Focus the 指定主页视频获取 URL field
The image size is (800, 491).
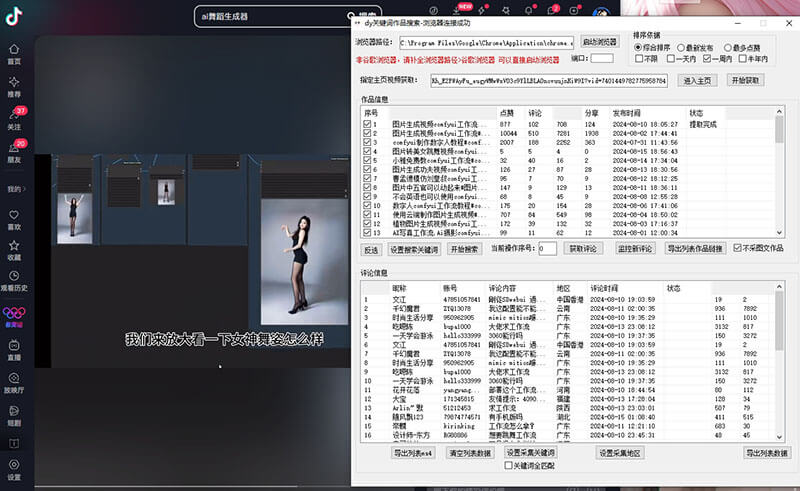549,81
